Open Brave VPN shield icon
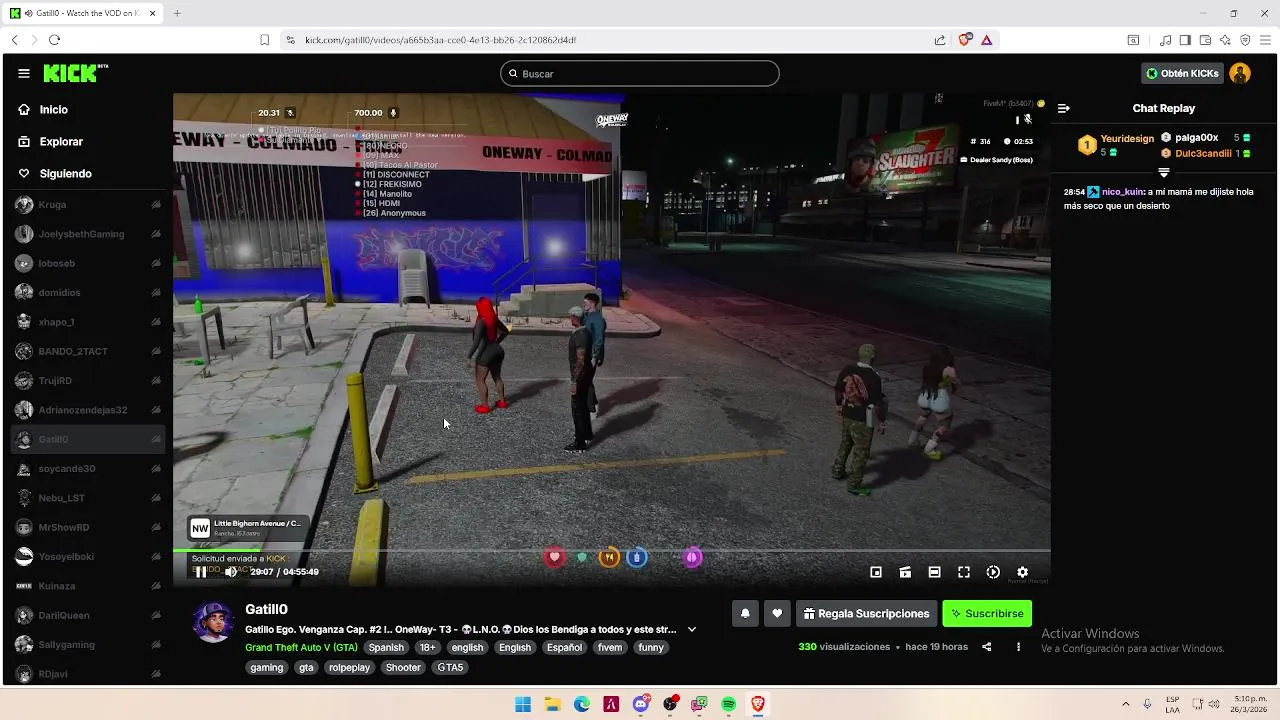 (1245, 40)
